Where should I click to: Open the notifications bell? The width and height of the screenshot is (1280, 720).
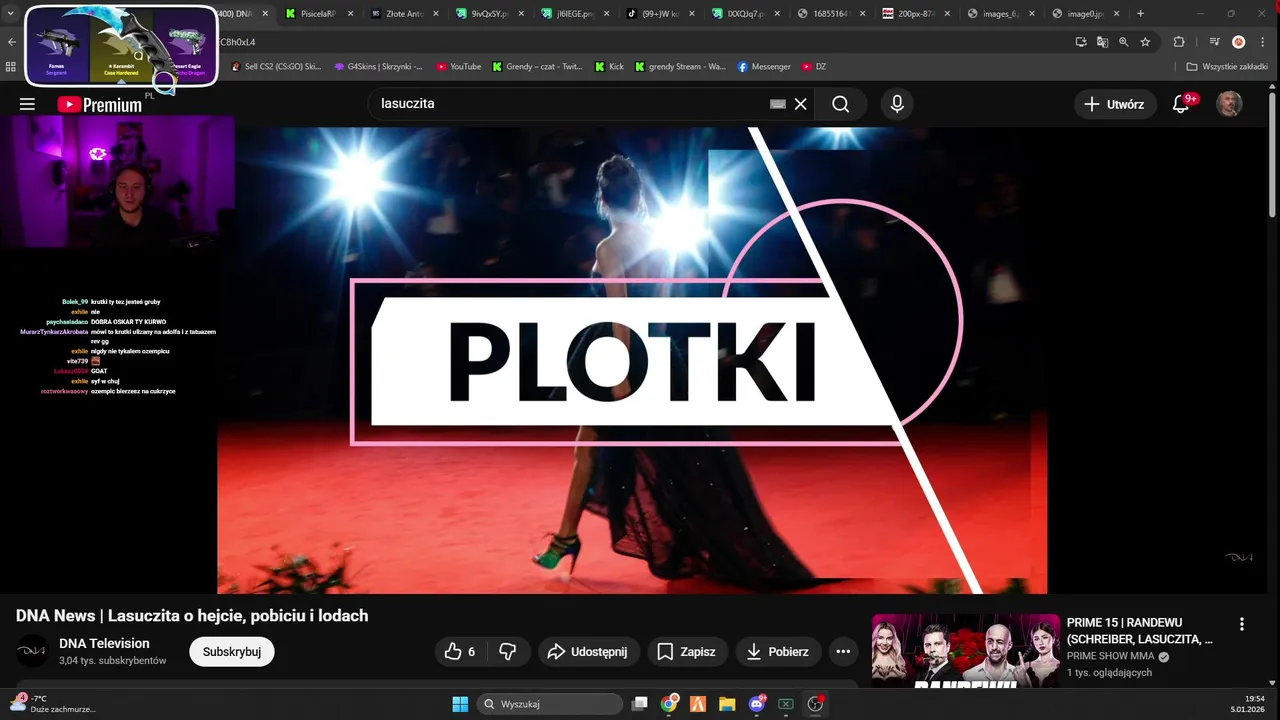[1180, 104]
